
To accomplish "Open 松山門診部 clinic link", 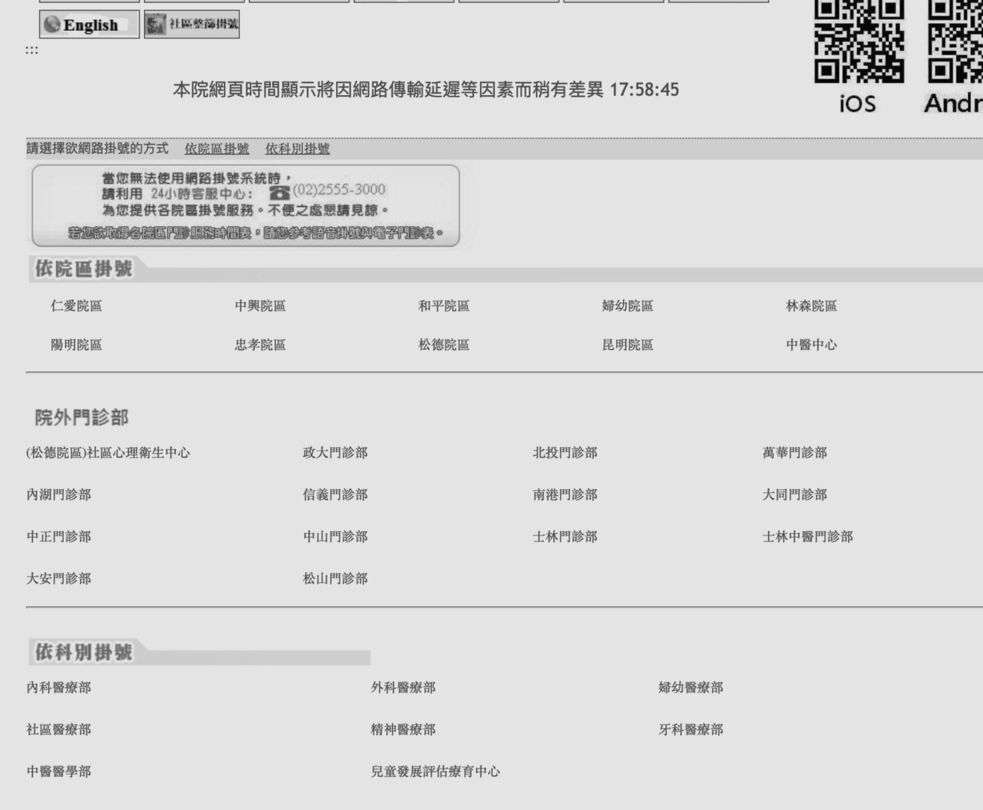I will pyautogui.click(x=335, y=579).
